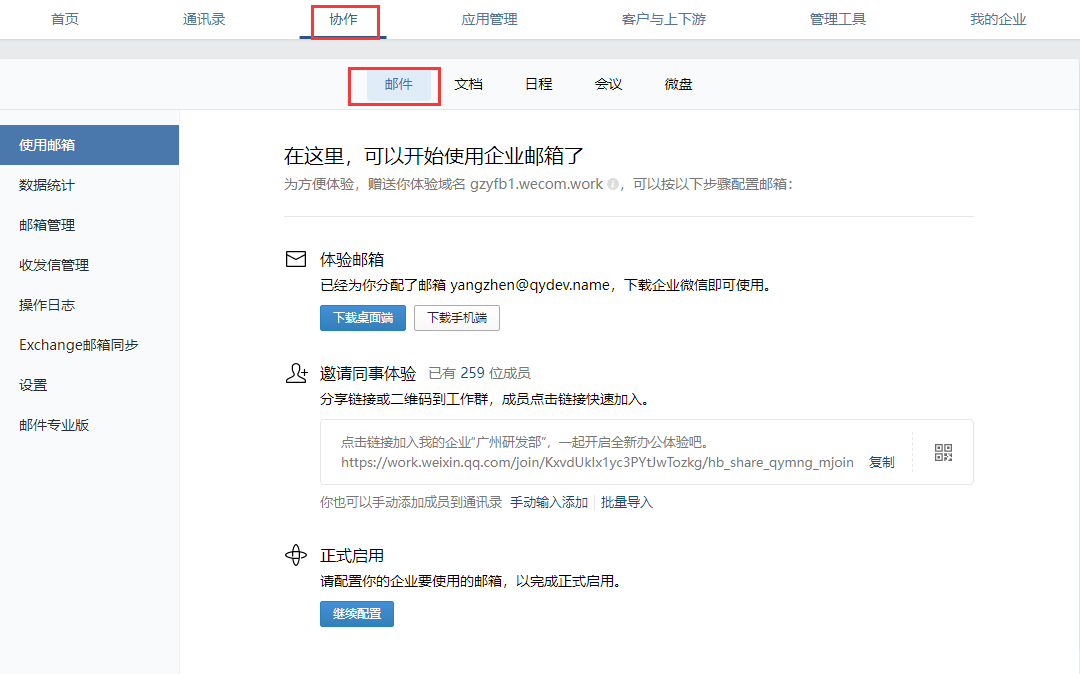Click the envelope icon next to 体验邮箱
1080x674 pixels.
coord(295,259)
